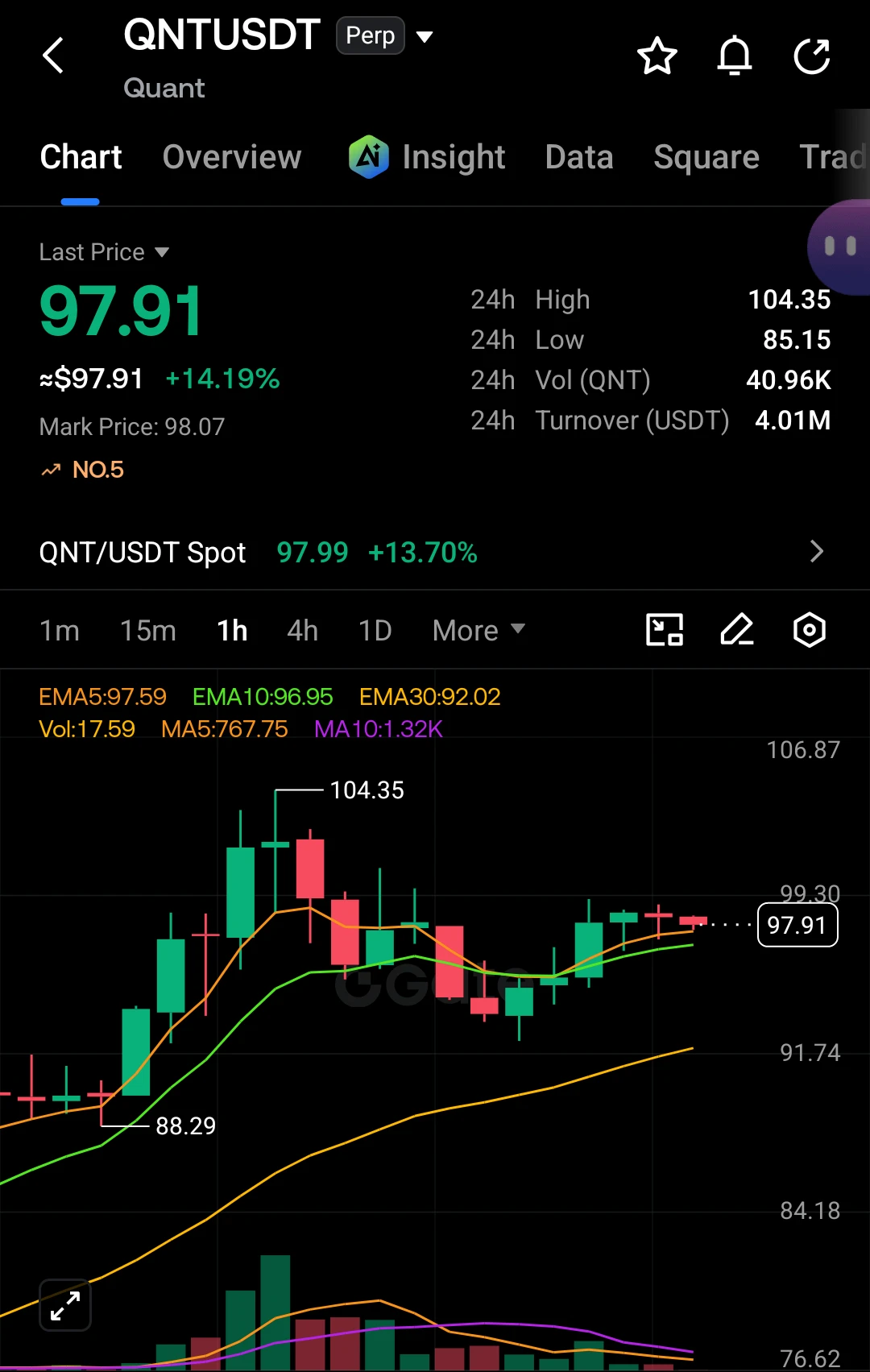This screenshot has width=870, height=1372.
Task: Tap MA5:767.75 volume average label
Action: (225, 729)
